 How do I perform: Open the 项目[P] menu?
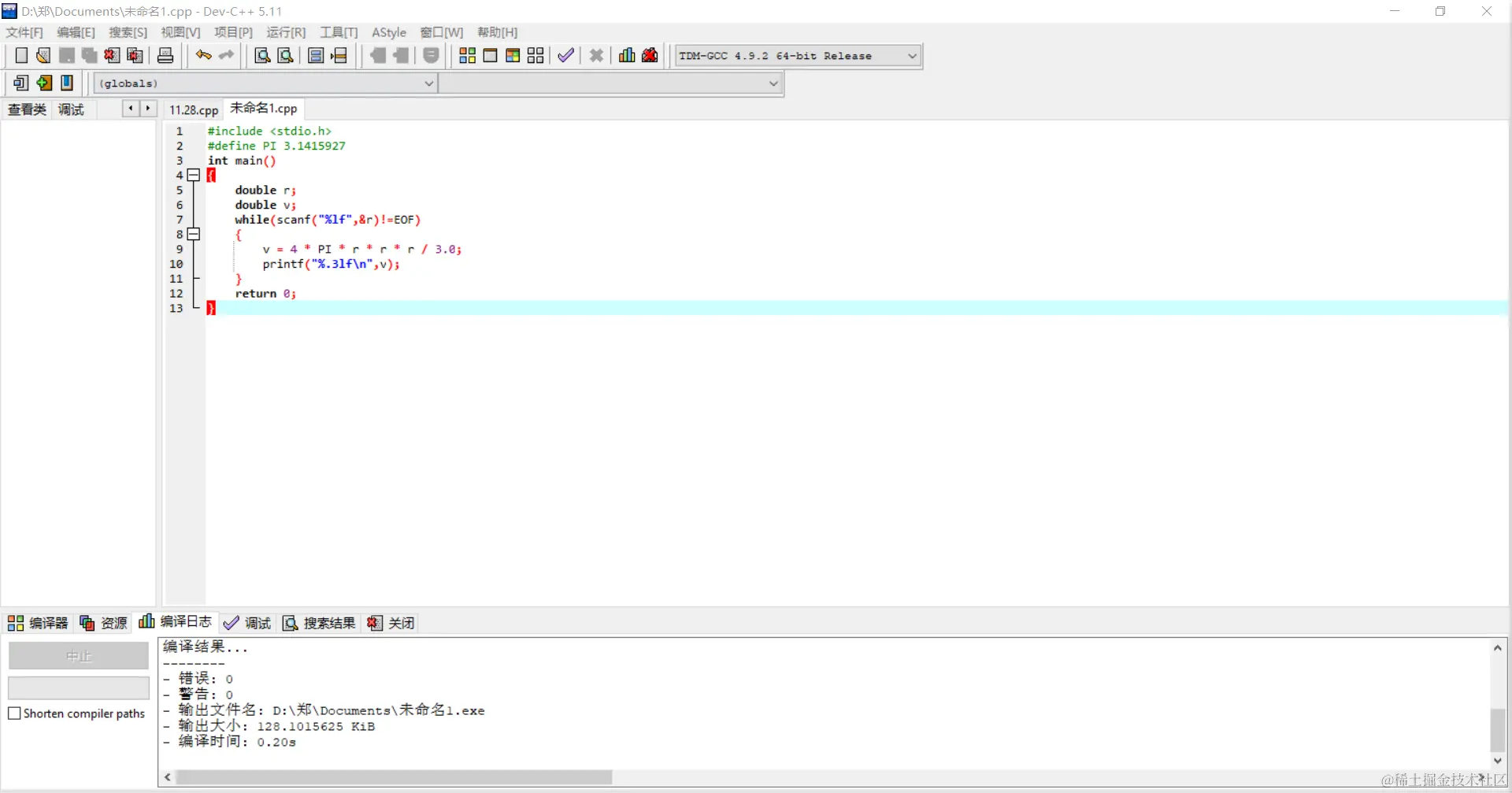click(233, 32)
